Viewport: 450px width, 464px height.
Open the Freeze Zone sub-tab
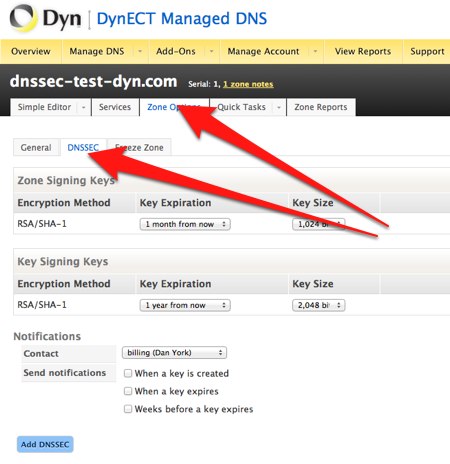139,147
